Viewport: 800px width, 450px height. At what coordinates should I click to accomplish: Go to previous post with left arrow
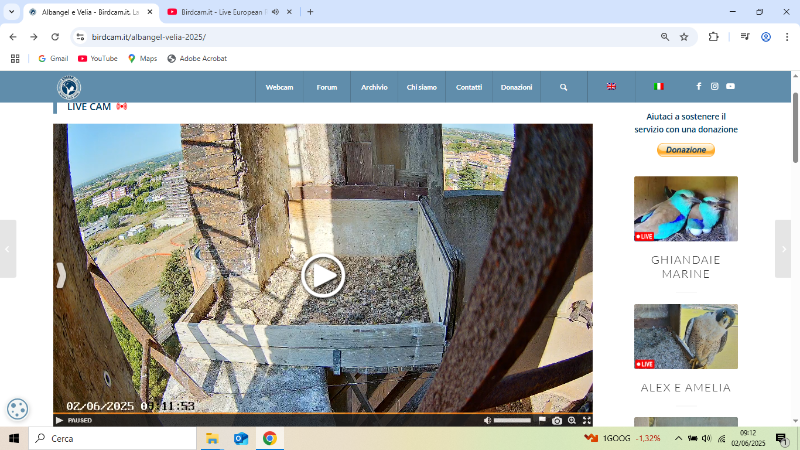click(8, 249)
